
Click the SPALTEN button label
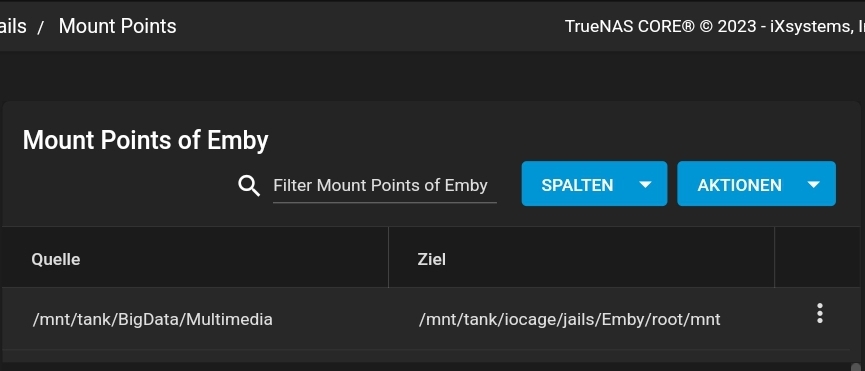[577, 185]
